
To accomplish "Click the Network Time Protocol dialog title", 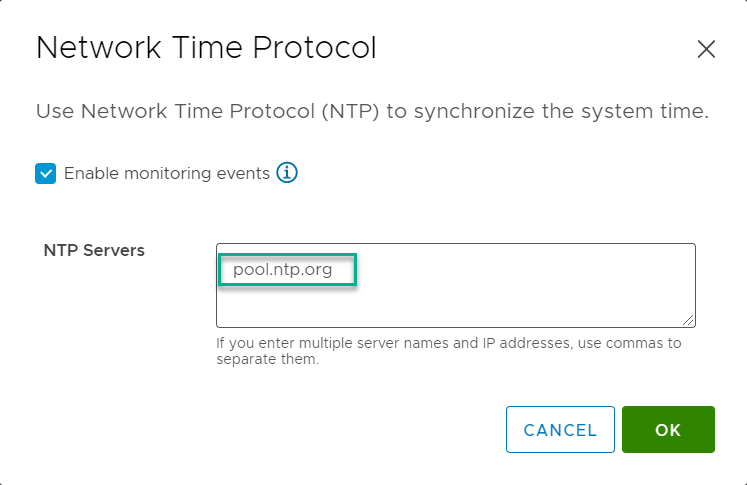I will point(206,48).
